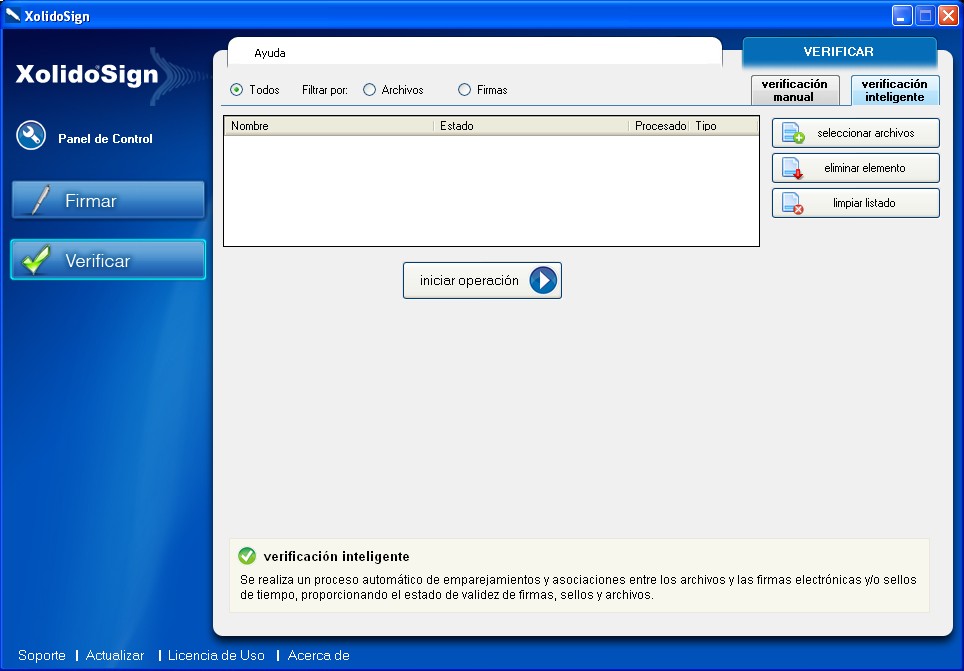The height and width of the screenshot is (671, 964).
Task: Switch to the verificación manual tab
Action: click(x=795, y=90)
